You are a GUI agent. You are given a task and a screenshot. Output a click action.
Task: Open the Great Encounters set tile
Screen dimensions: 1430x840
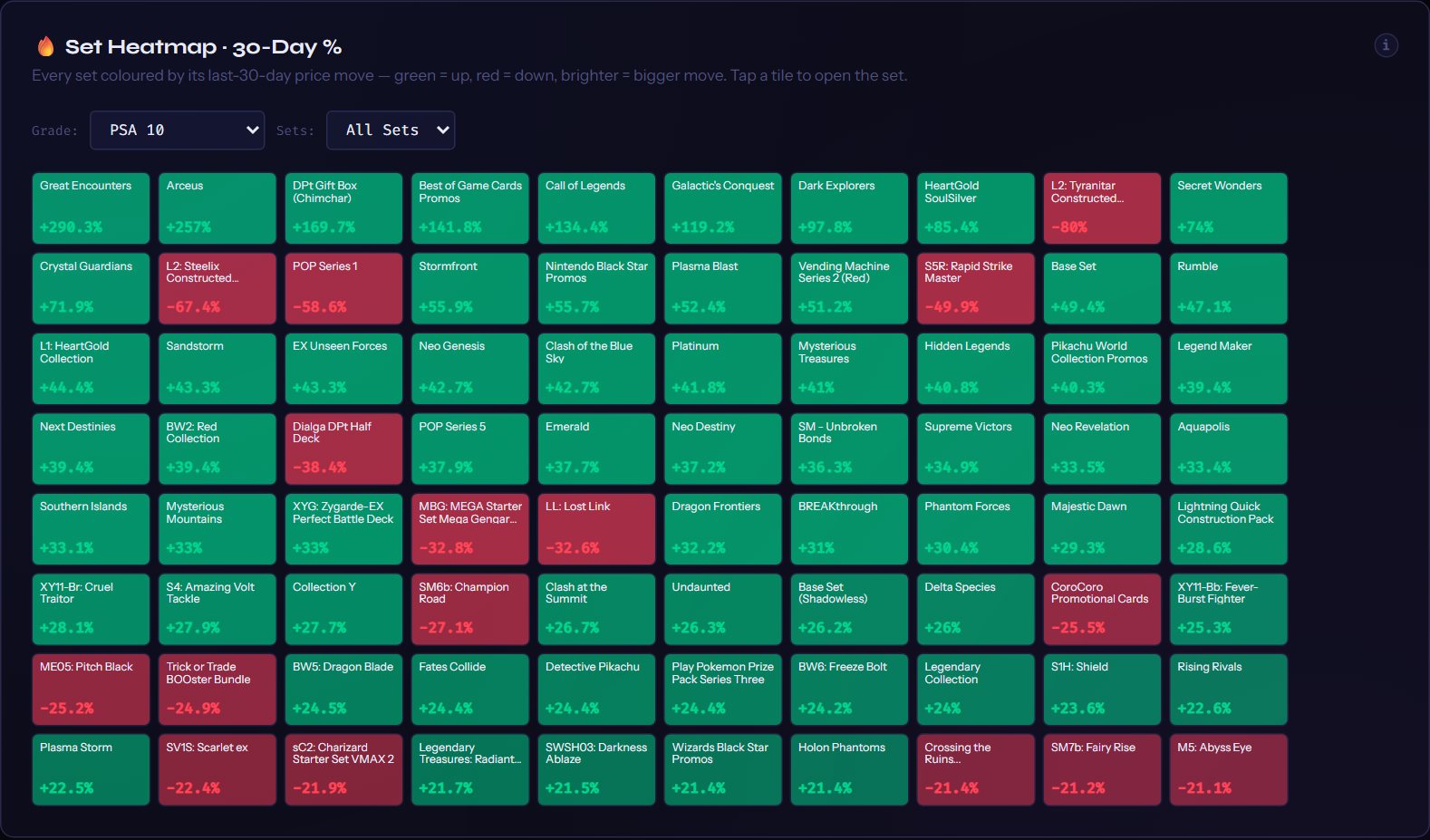(x=91, y=208)
